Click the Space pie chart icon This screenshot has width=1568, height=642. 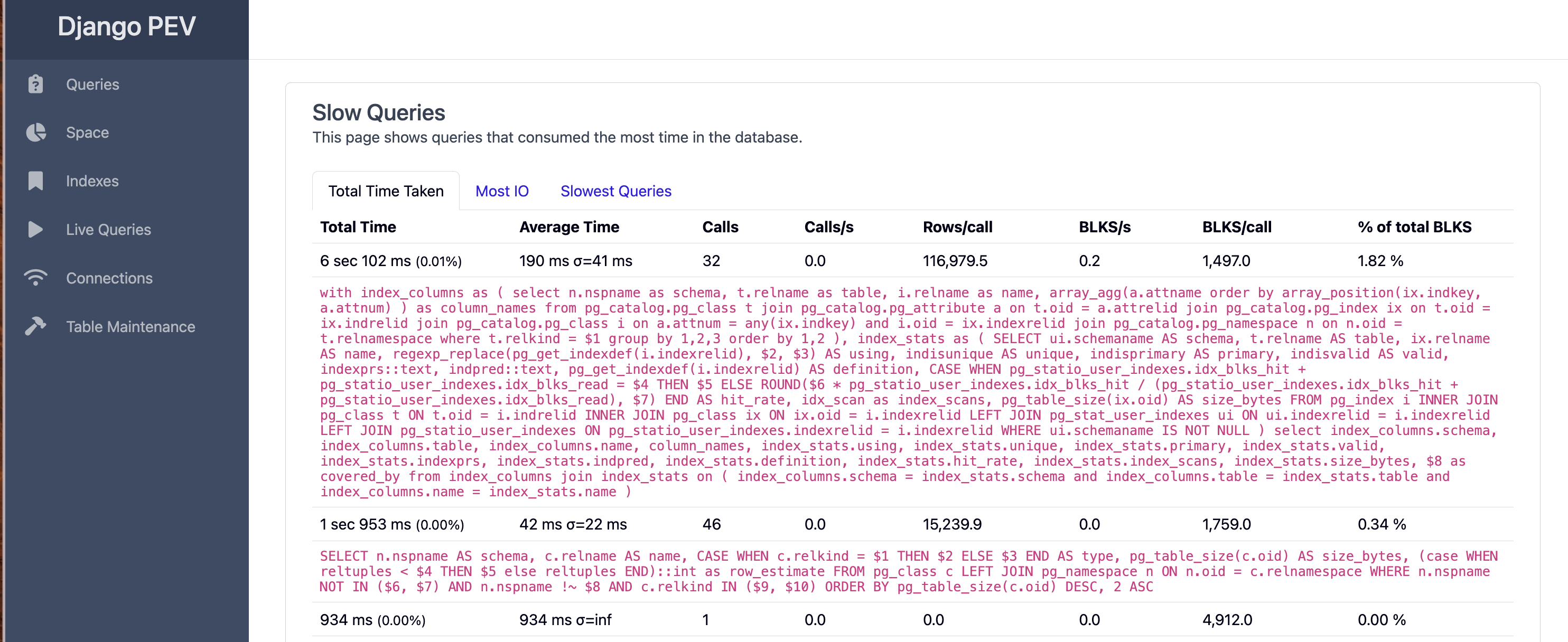pos(36,132)
